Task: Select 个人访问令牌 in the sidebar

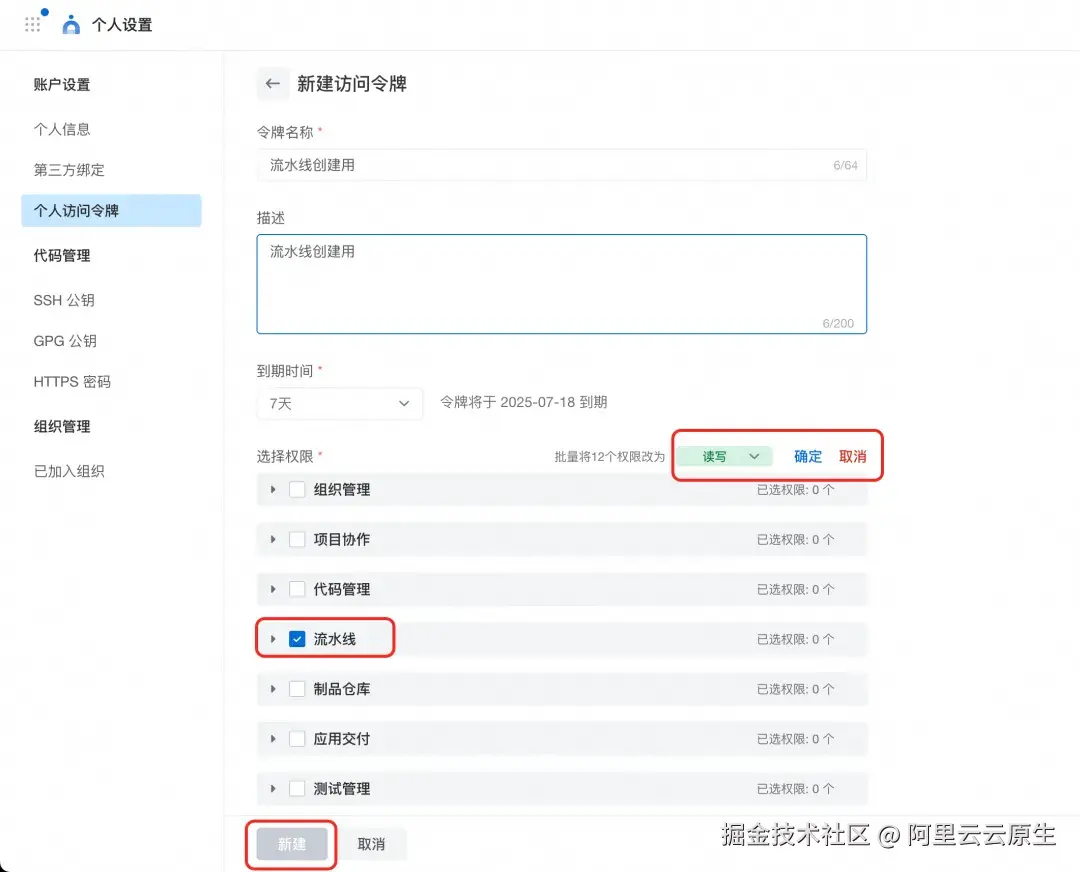Action: [x=111, y=211]
